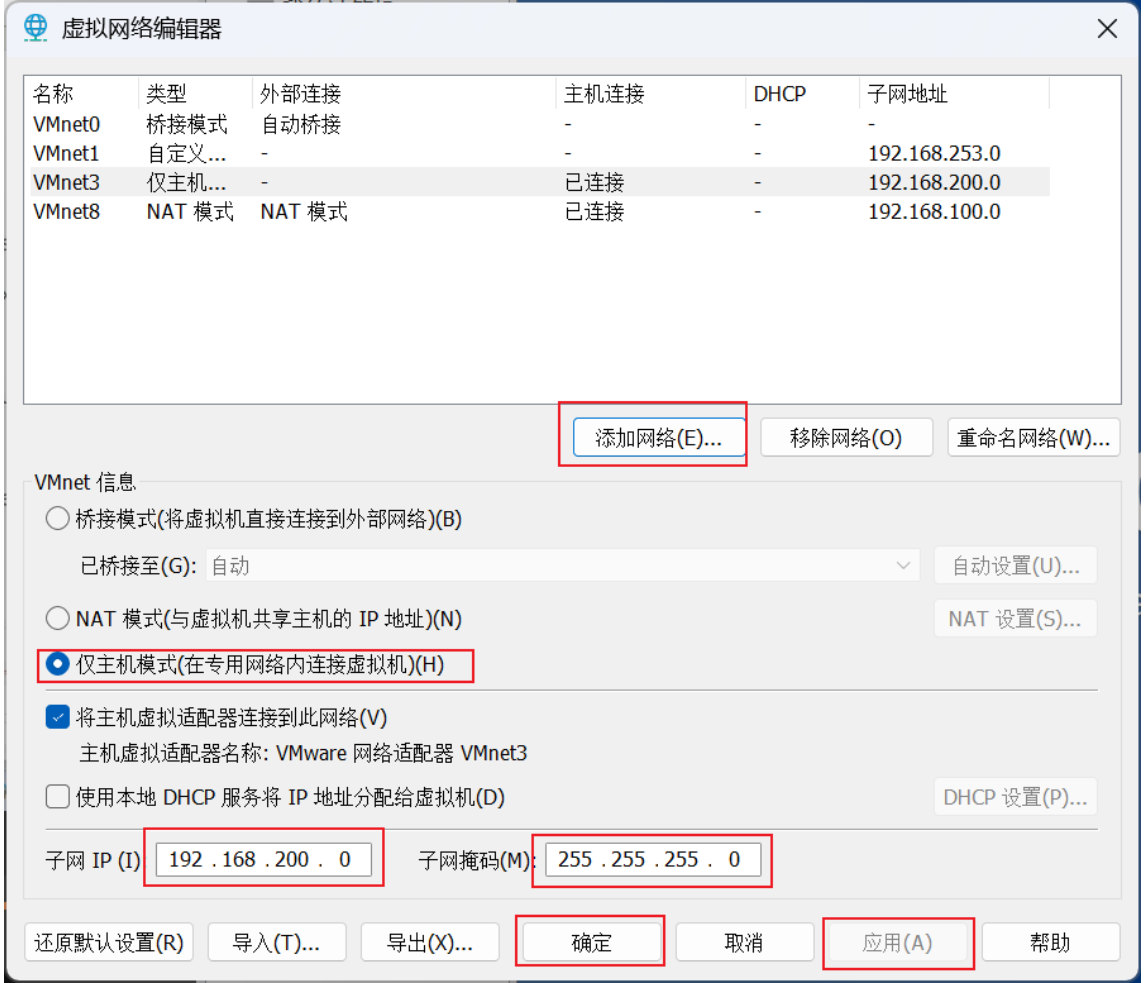Enable 使用本地 DHCP 服务 checkbox
Image resolution: width=1146 pixels, height=983 pixels.
(58, 797)
